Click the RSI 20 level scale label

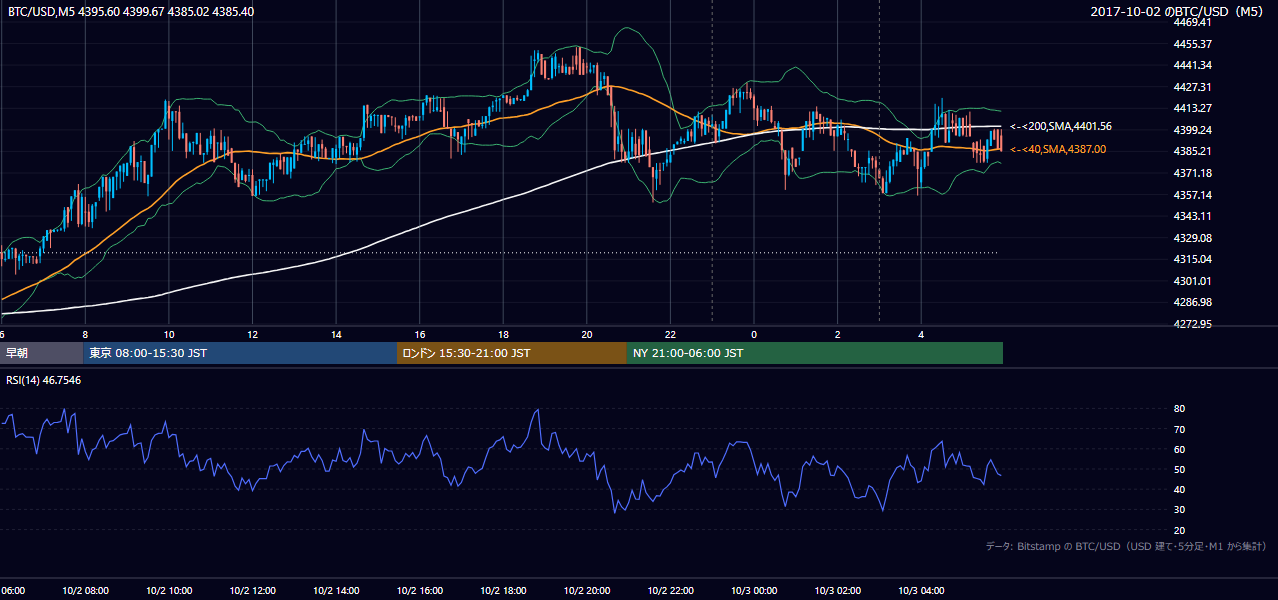point(1179,530)
